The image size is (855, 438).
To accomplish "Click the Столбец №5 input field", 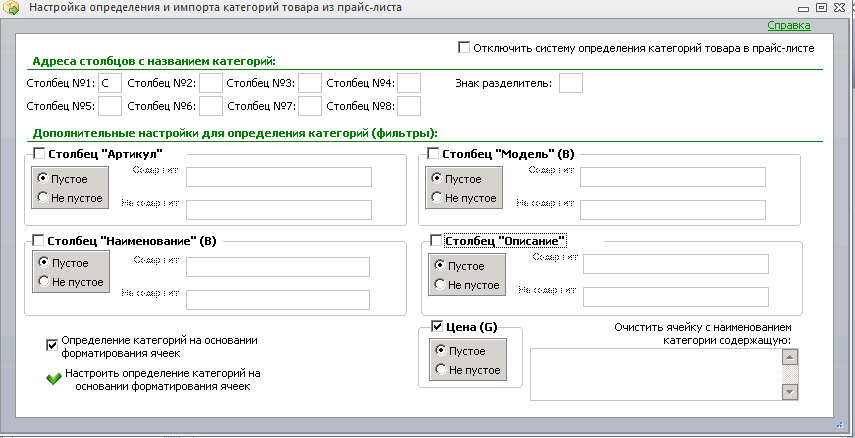I will pos(110,106).
